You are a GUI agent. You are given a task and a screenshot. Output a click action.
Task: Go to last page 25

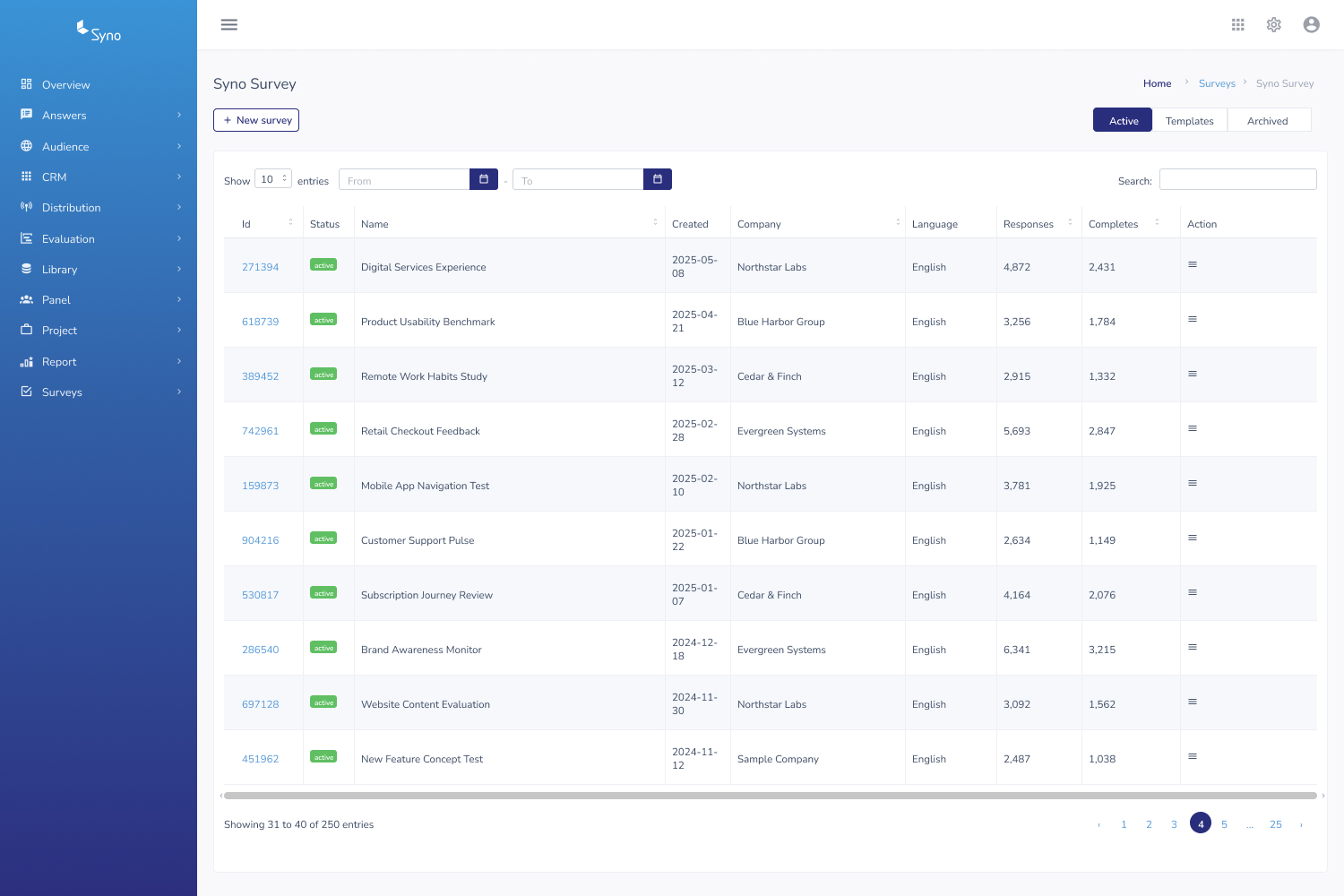pyautogui.click(x=1276, y=824)
